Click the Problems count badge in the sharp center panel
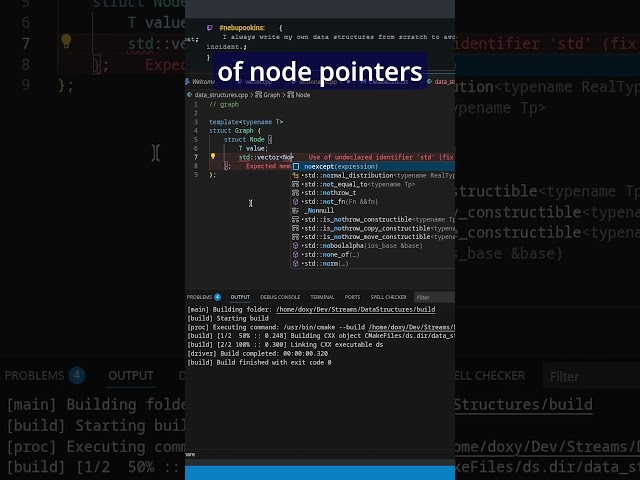 tap(218, 297)
